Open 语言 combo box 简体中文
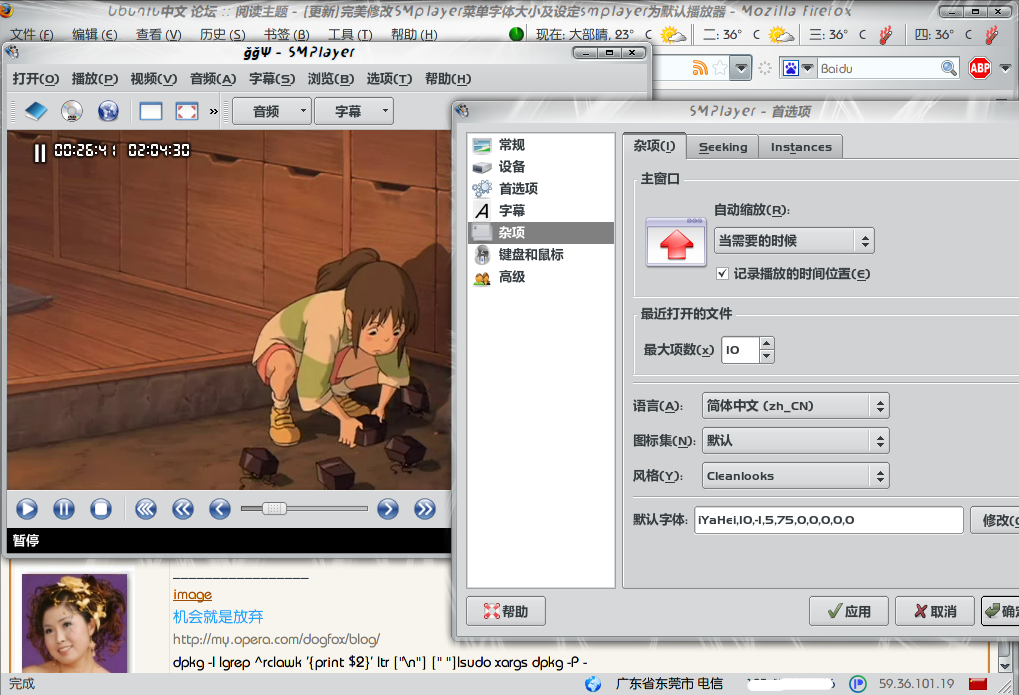 pyautogui.click(x=795, y=406)
